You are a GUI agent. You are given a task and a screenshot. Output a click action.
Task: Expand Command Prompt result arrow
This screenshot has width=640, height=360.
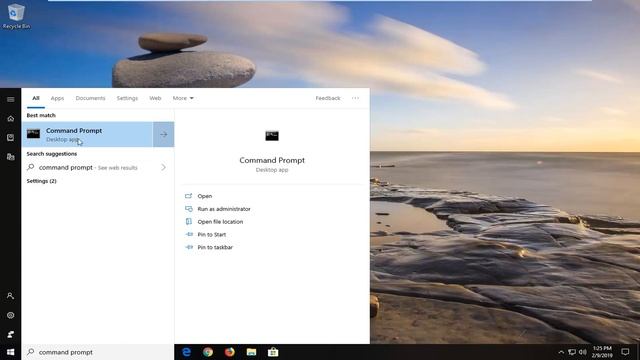164,134
